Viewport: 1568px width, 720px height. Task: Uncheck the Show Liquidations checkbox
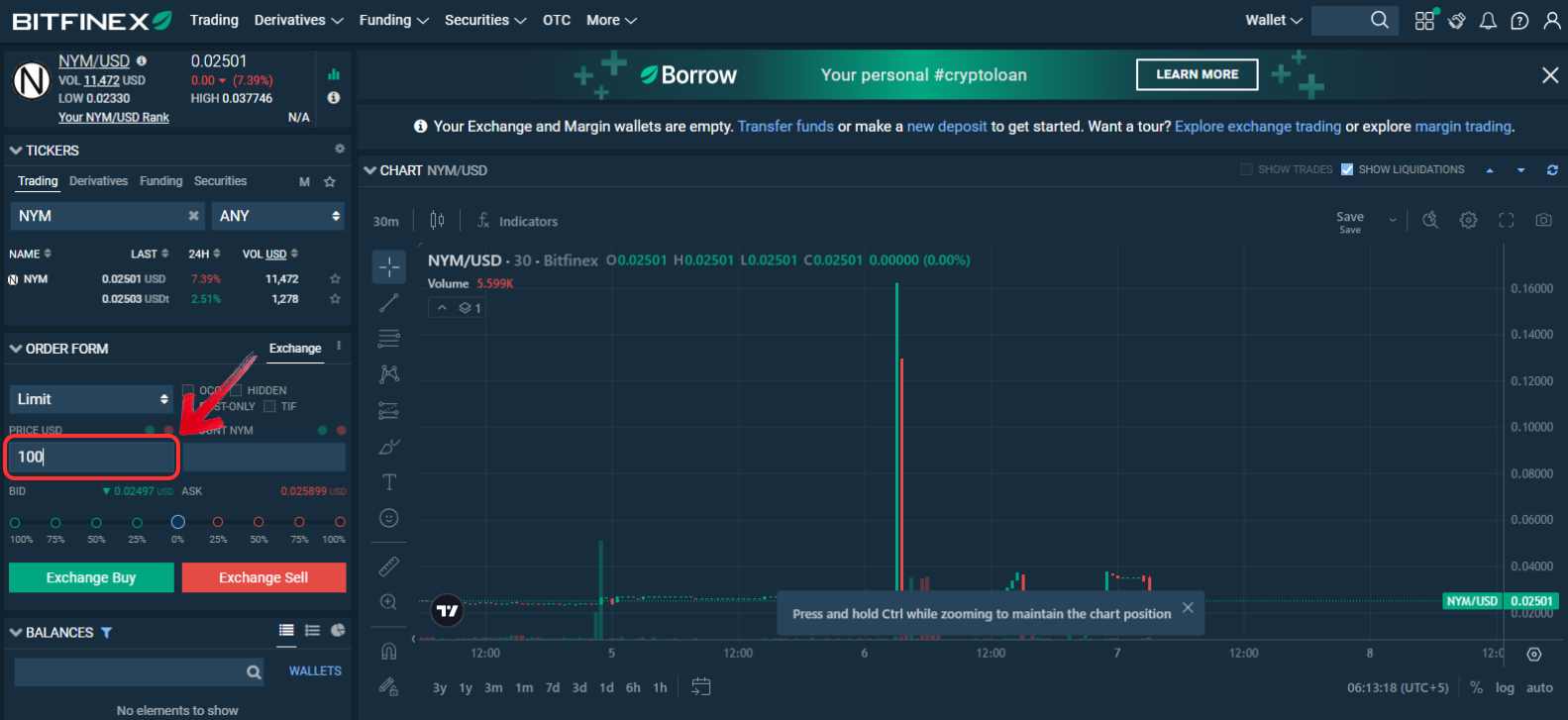[1346, 169]
